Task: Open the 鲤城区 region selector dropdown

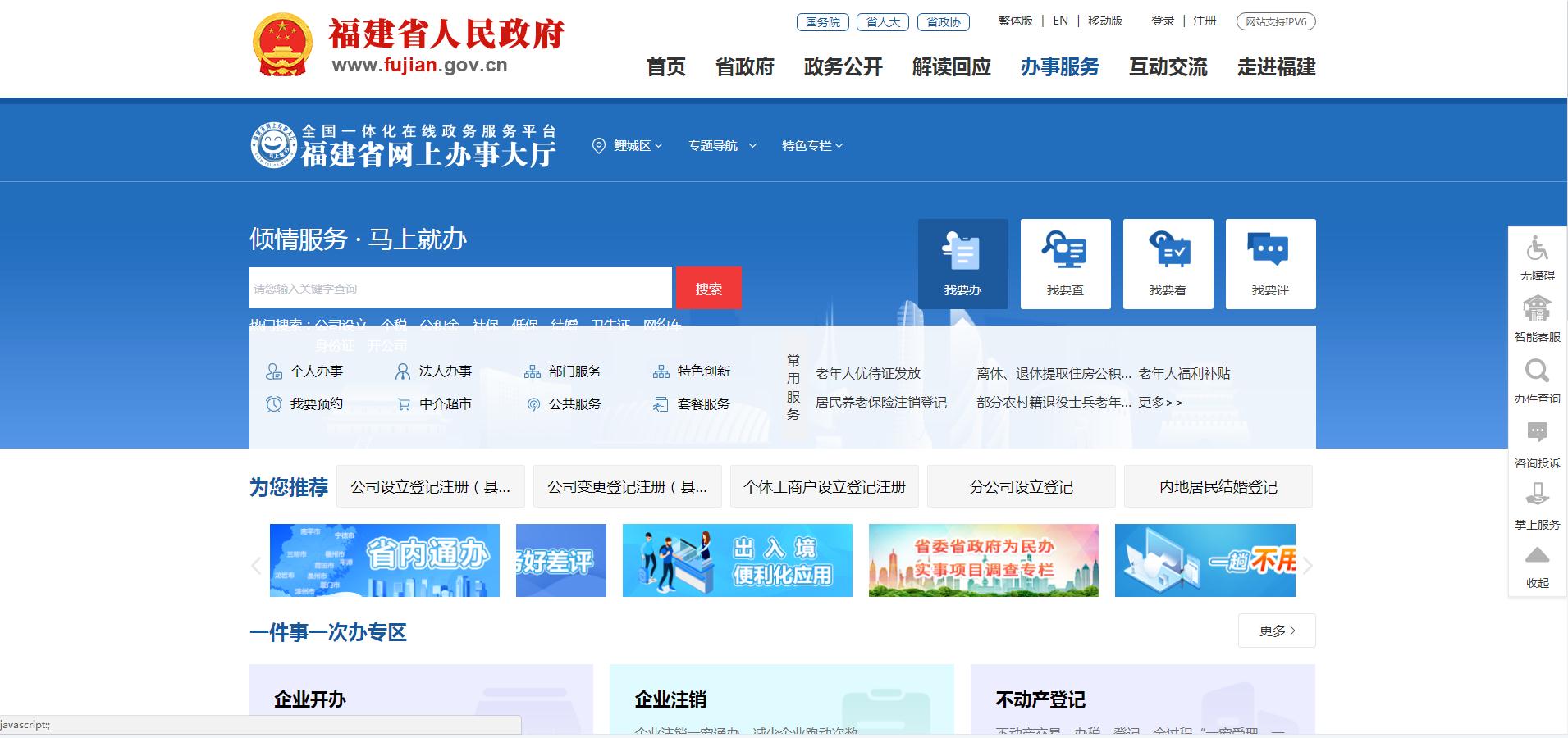Action: (628, 145)
